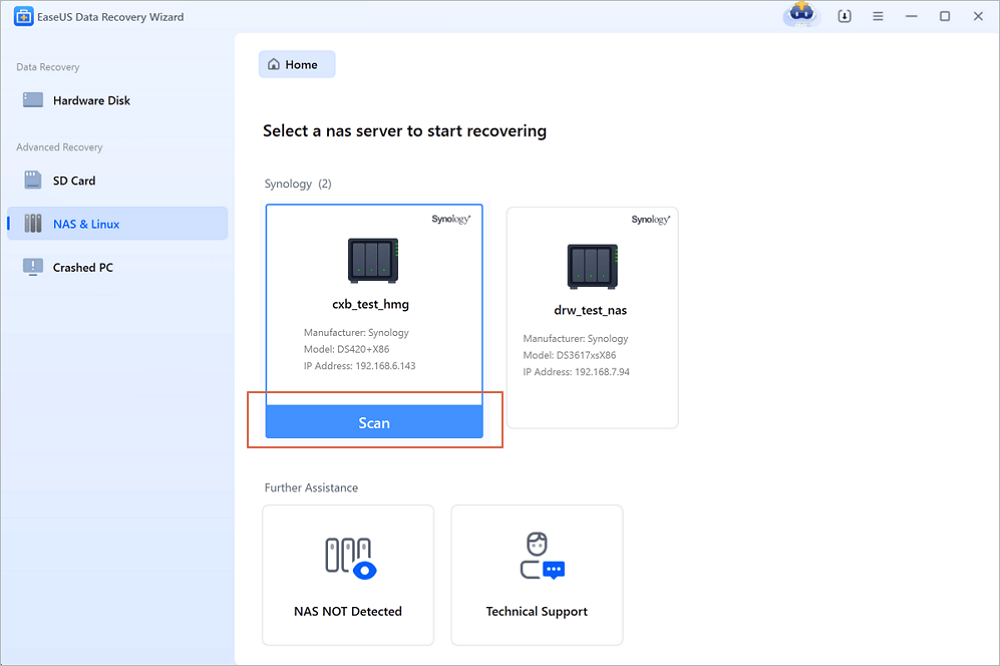Close the EaseUS Data Recovery Wizard
This screenshot has height=666, width=1000.
pyautogui.click(x=978, y=17)
